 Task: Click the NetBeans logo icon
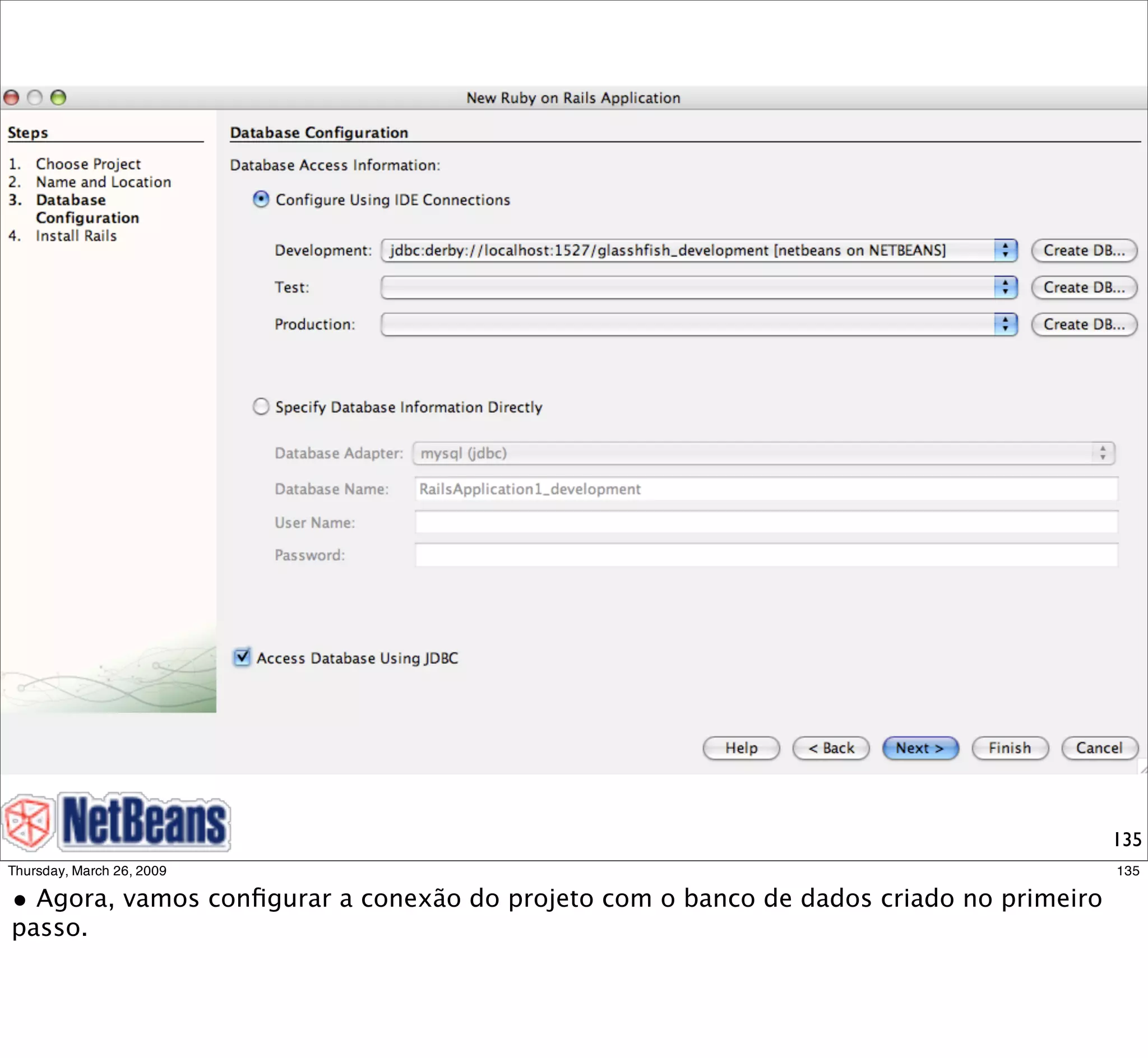pyautogui.click(x=29, y=822)
